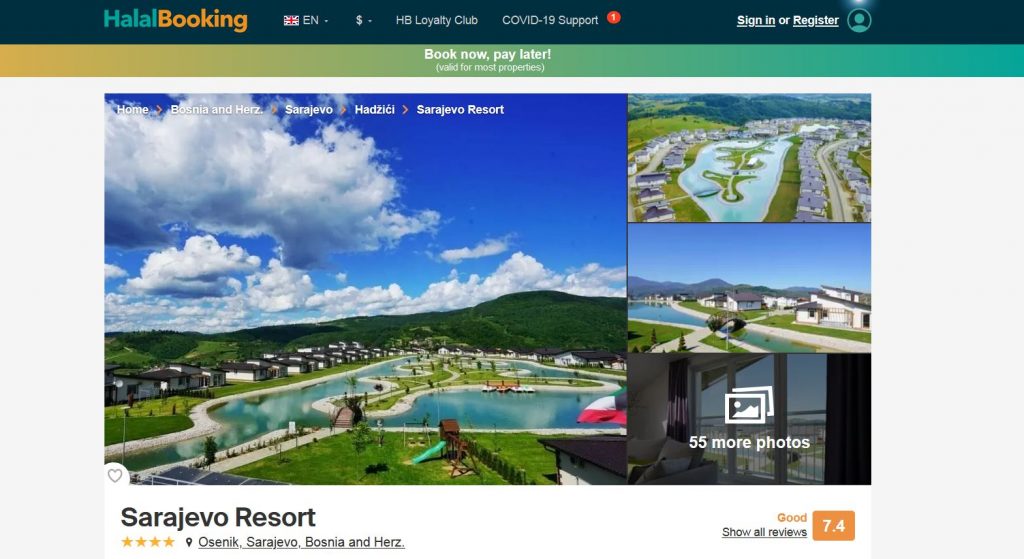Click the Register link
The height and width of the screenshot is (559, 1024).
[x=816, y=20]
